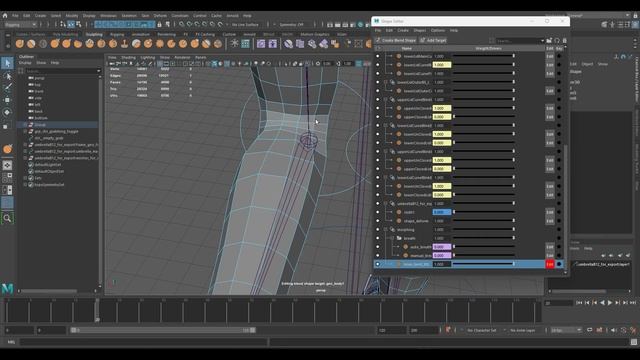Click the freeze snowflake icon on Sculpting shelf
Viewport: 640px width, 360px height.
point(234,44)
